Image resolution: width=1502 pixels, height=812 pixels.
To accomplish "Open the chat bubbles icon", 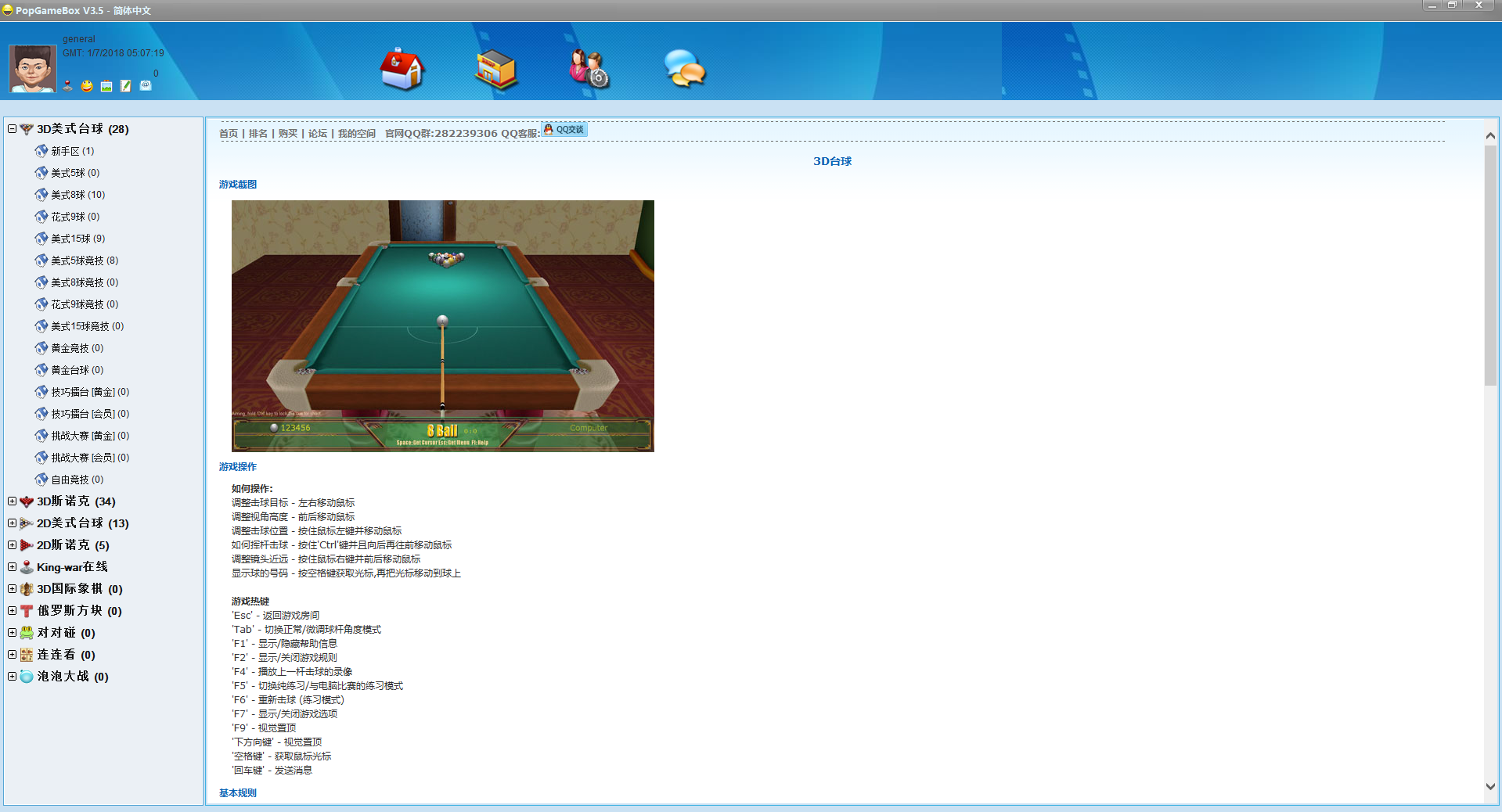I will point(684,69).
